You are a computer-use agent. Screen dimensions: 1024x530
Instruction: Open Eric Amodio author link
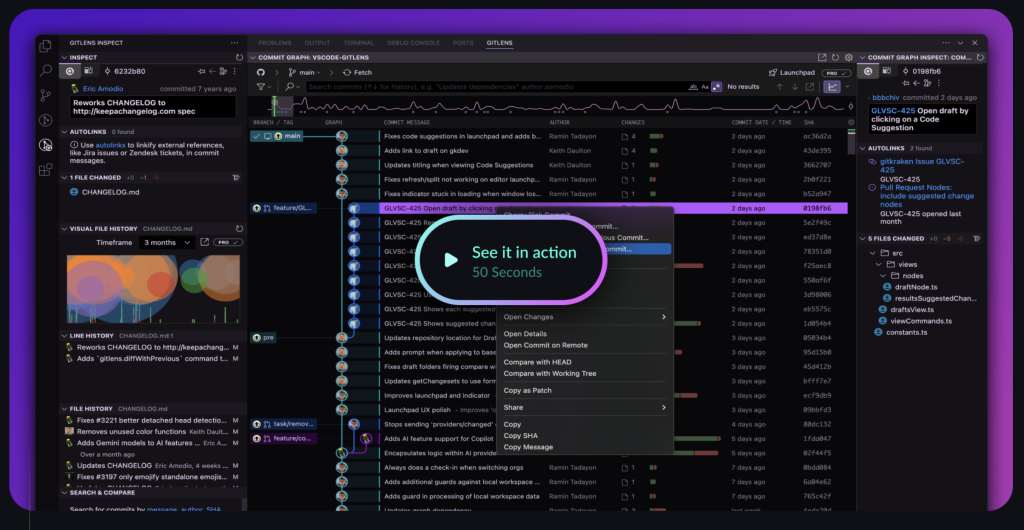[x=103, y=89]
